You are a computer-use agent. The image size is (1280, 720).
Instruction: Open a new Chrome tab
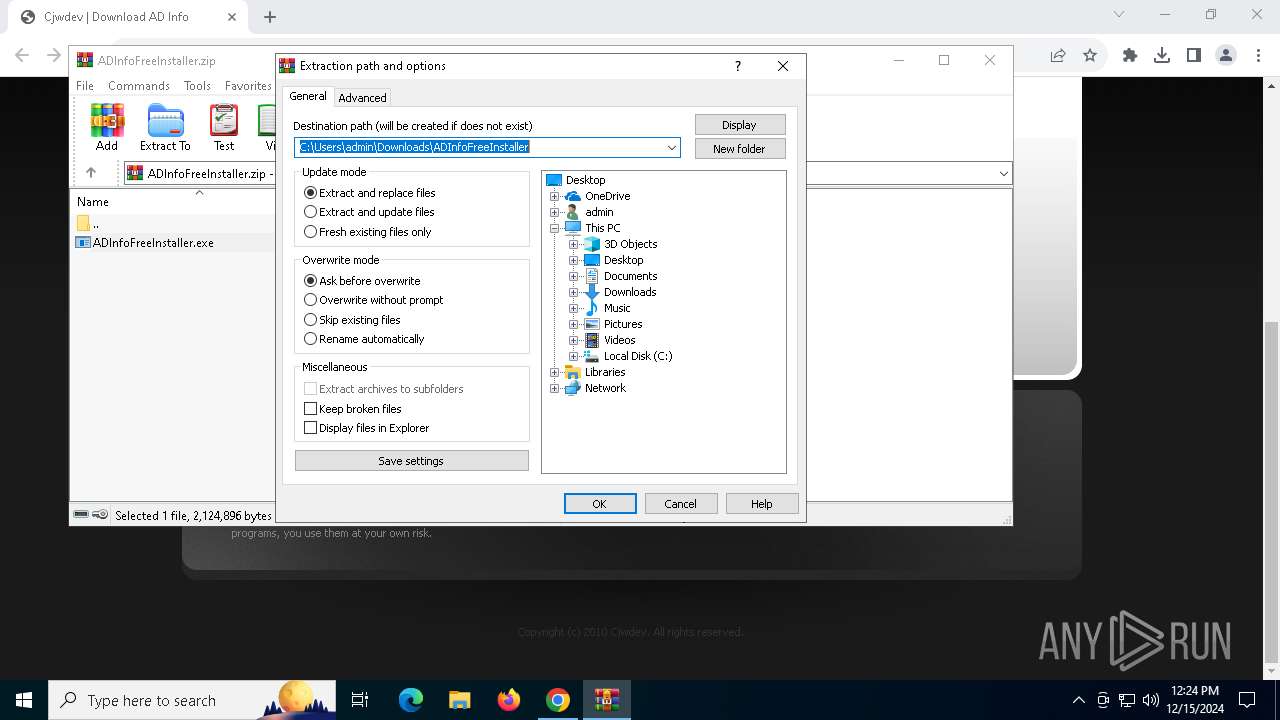(270, 16)
